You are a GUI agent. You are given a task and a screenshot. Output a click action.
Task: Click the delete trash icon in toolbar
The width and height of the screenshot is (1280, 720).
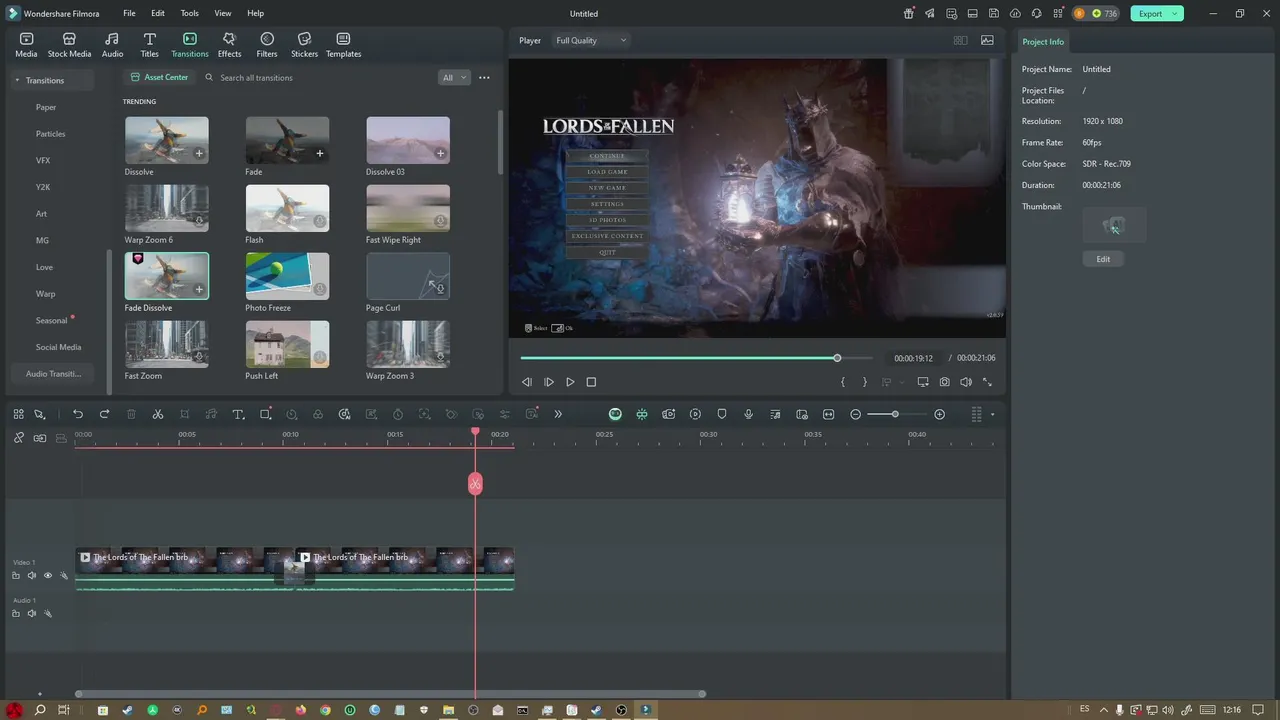point(131,414)
